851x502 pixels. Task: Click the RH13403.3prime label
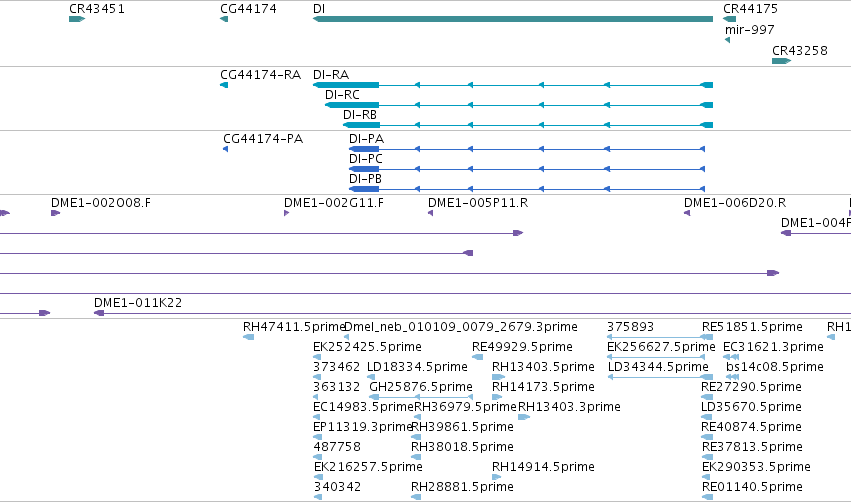point(569,407)
